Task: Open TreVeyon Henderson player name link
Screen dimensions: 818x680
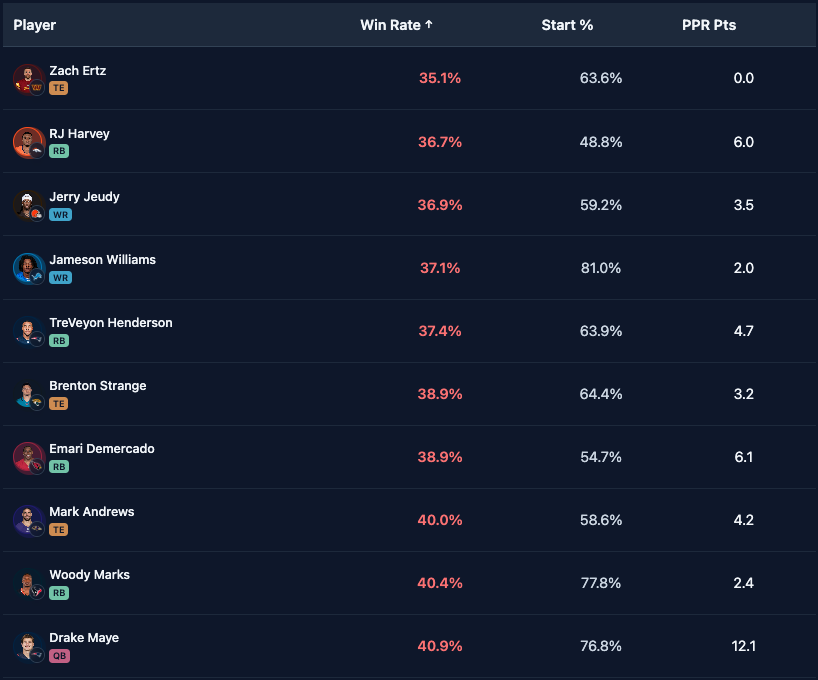Action: [x=110, y=323]
